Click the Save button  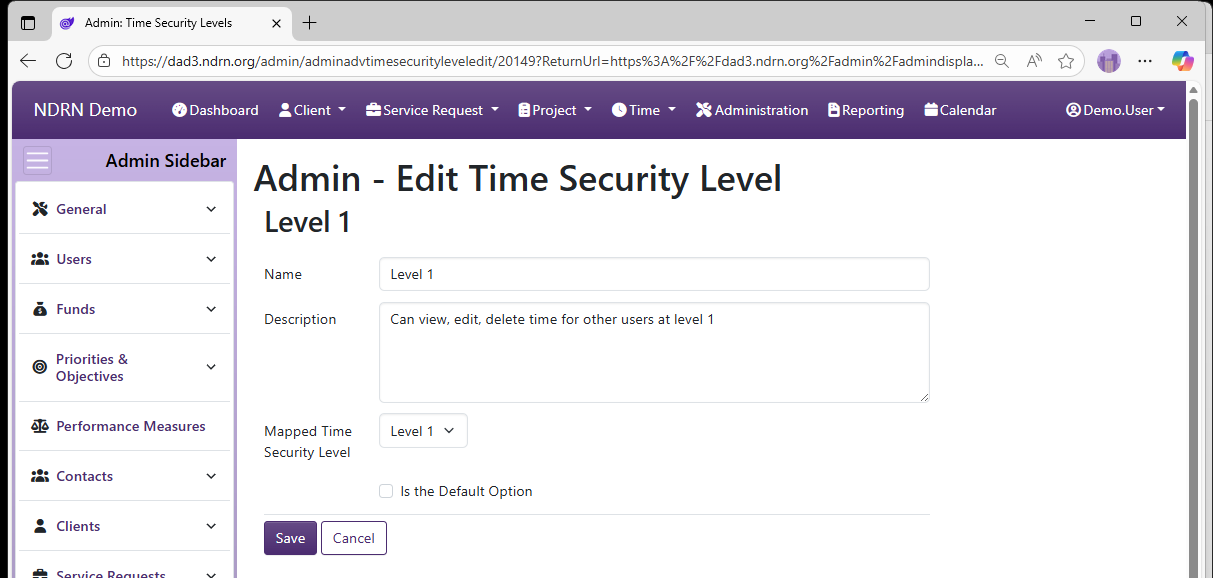(290, 538)
